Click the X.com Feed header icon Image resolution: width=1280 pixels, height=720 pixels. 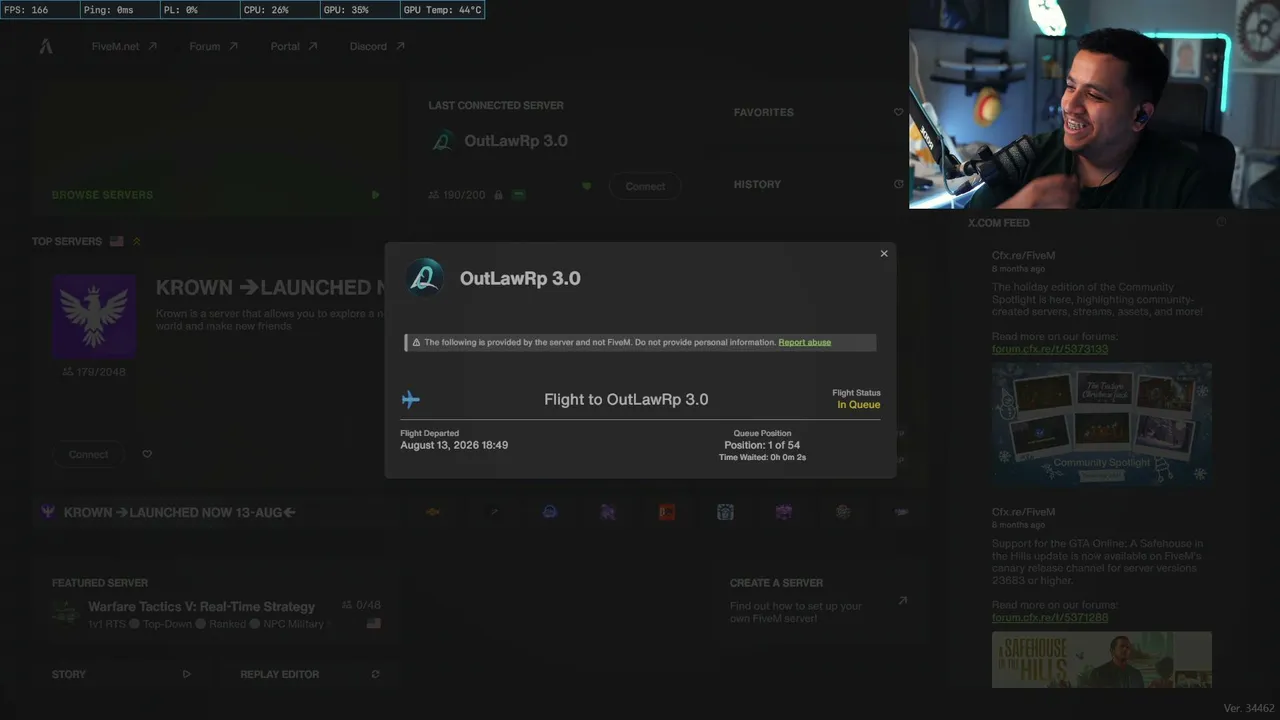(x=1221, y=222)
